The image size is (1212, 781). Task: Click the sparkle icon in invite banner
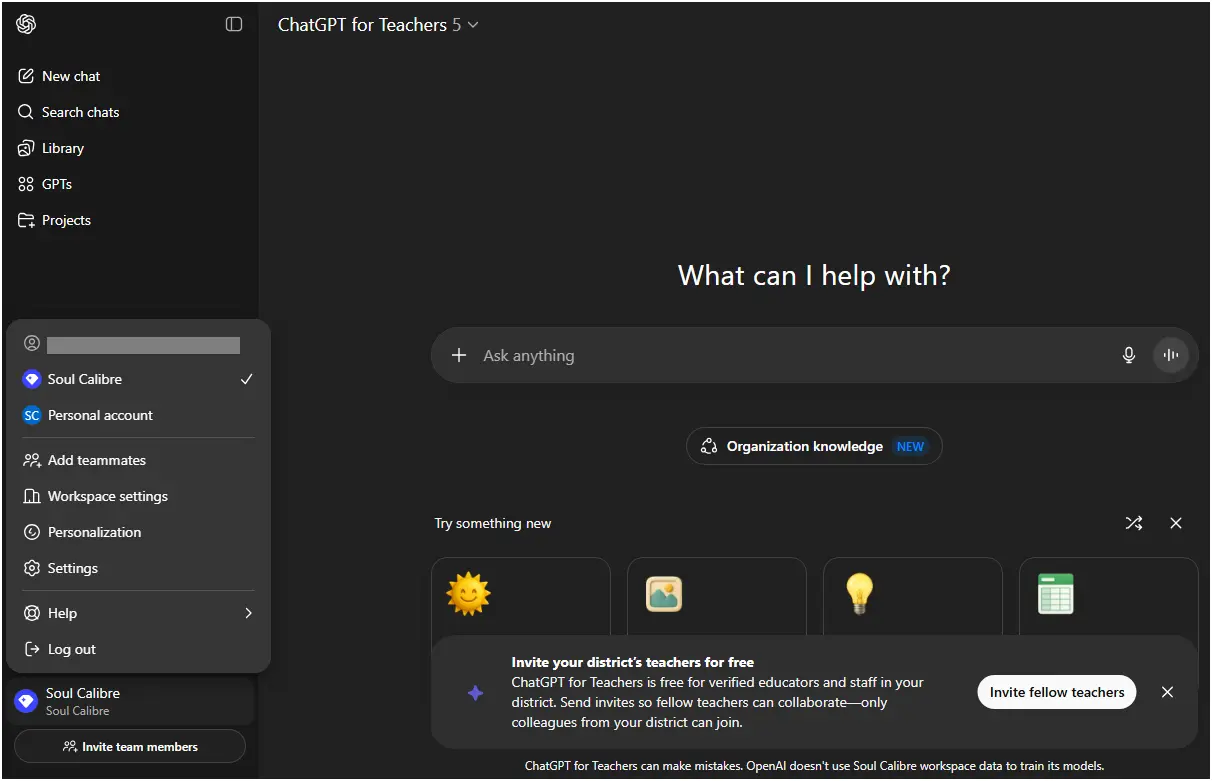pyautogui.click(x=476, y=692)
